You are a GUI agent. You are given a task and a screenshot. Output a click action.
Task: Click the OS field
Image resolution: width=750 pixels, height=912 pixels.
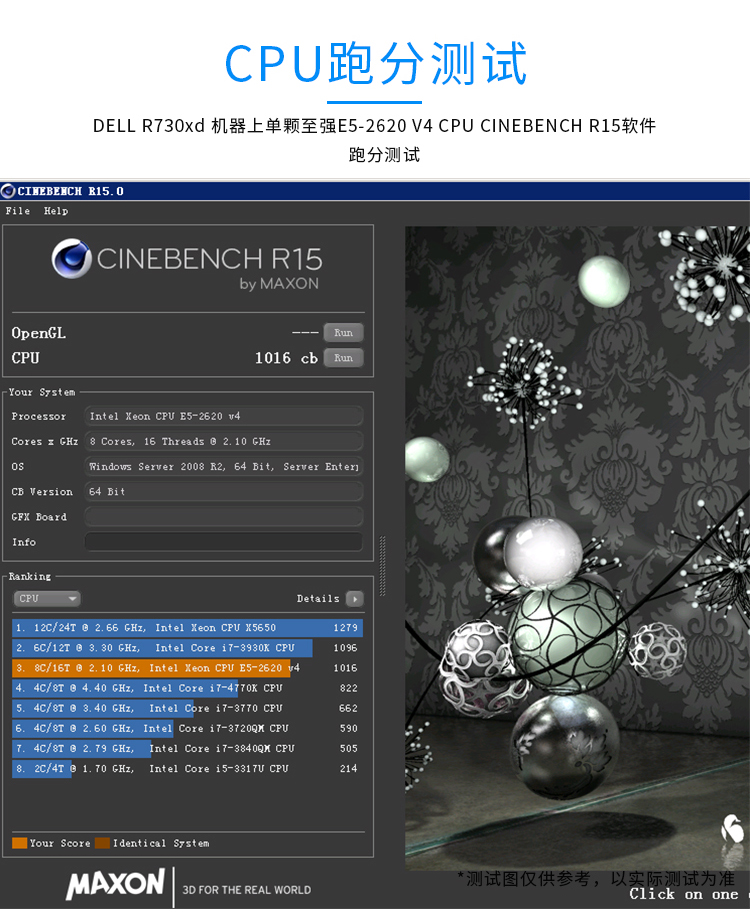[x=224, y=466]
